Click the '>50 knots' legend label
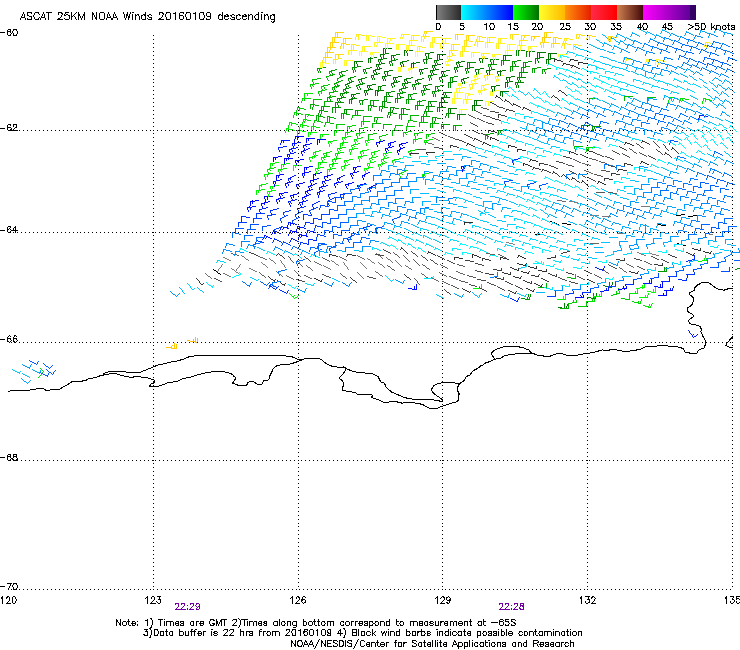 [x=711, y=27]
